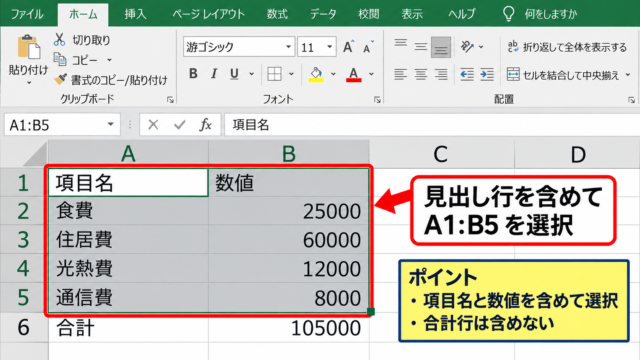Center text horizontally in cell
Viewport: 640px width, 360px height.
420,74
